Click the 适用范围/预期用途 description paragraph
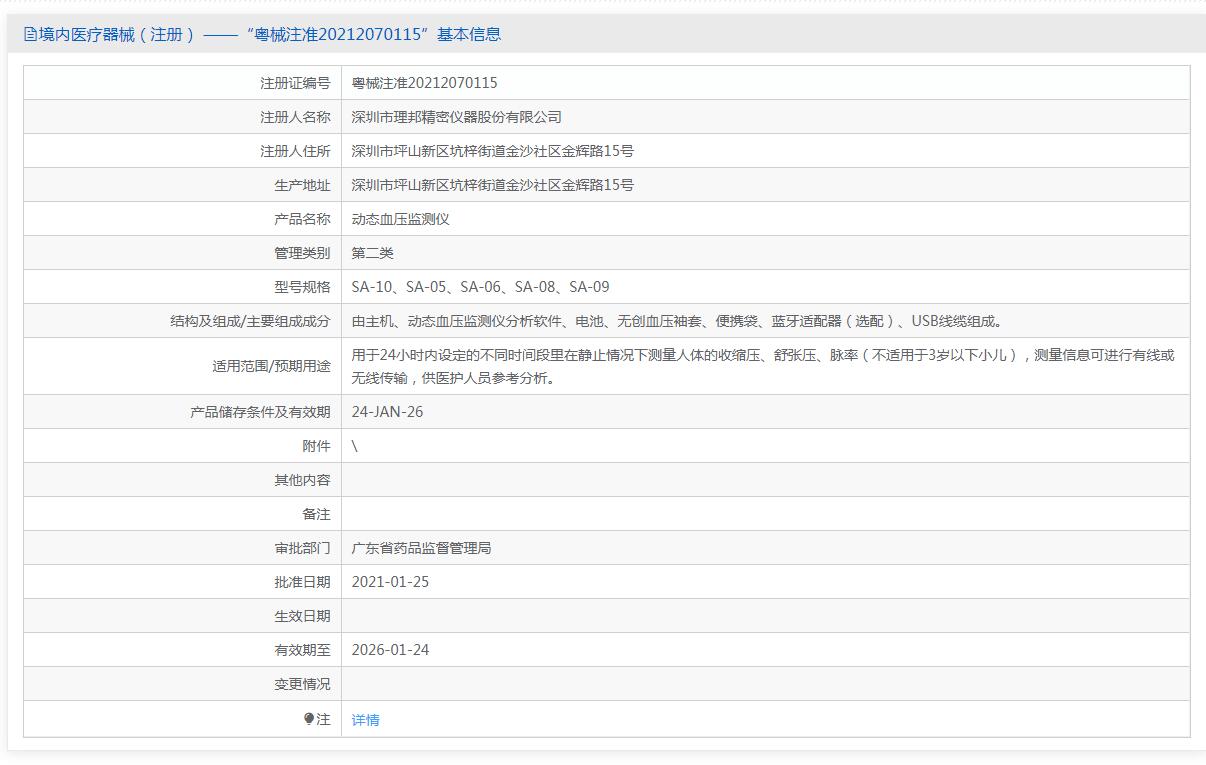 coord(762,366)
